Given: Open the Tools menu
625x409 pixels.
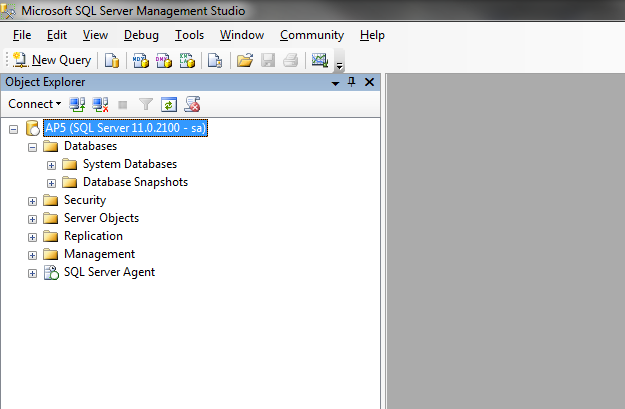Looking at the screenshot, I should coord(188,35).
